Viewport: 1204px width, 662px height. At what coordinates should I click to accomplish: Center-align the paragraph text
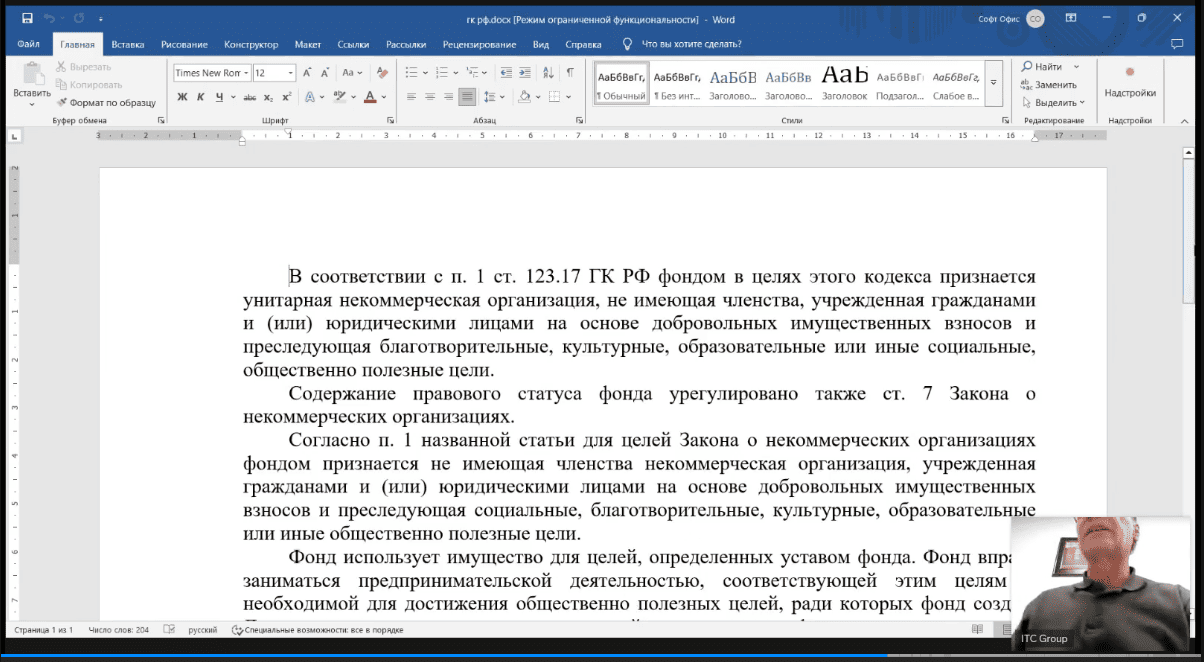click(431, 97)
